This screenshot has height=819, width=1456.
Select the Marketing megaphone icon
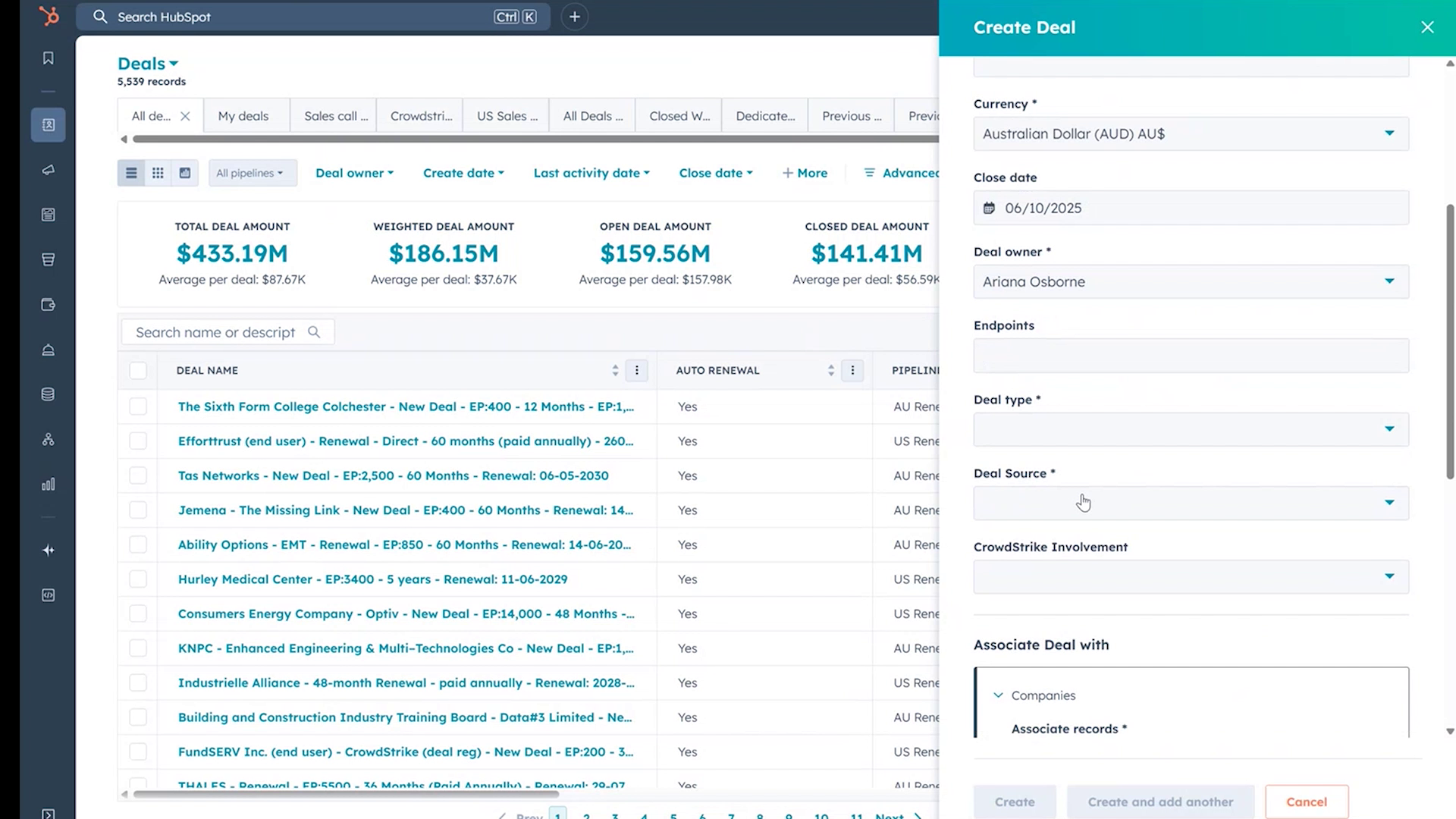click(48, 170)
